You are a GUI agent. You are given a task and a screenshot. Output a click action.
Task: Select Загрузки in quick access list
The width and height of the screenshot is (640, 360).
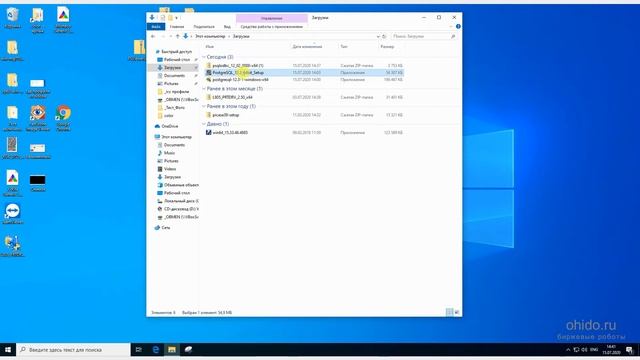tap(172, 68)
